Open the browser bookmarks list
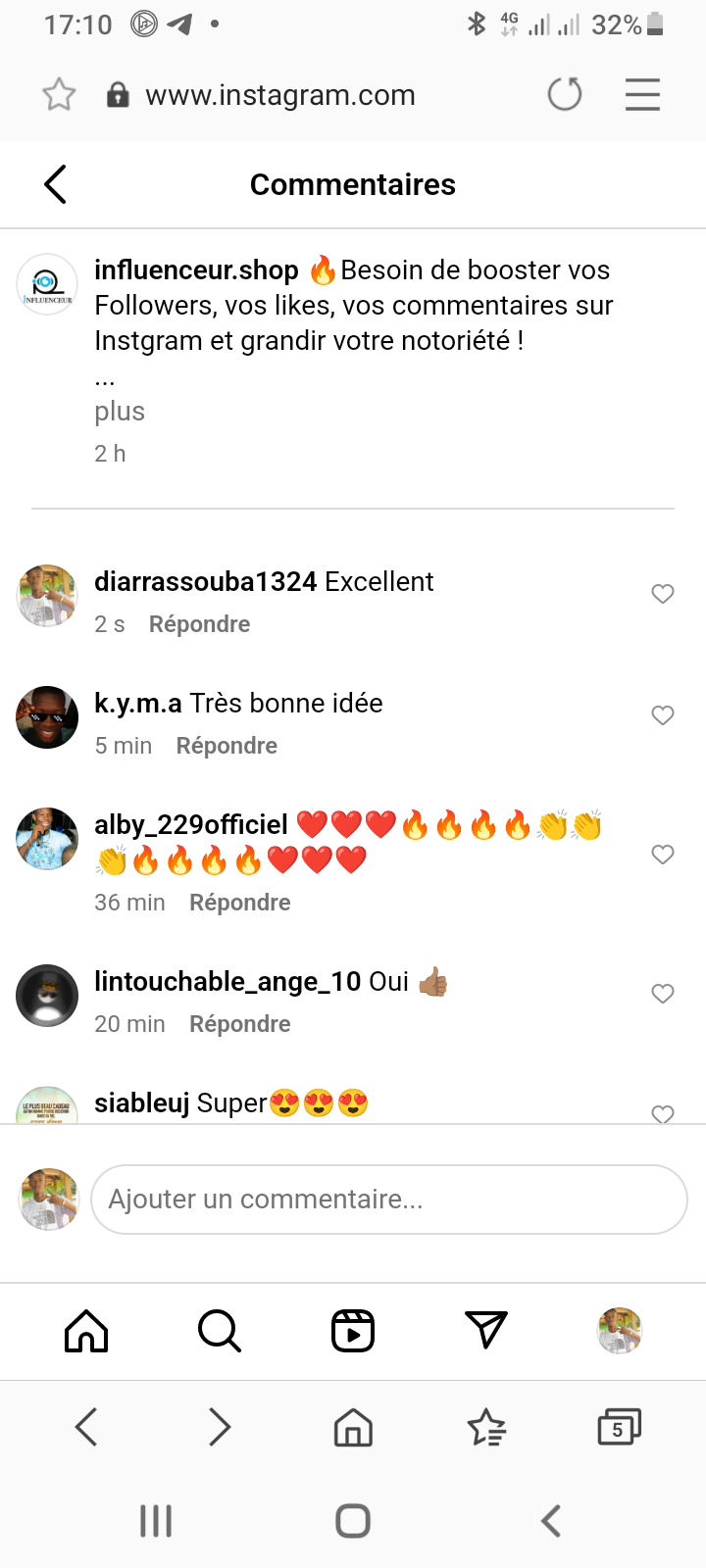 click(486, 1428)
